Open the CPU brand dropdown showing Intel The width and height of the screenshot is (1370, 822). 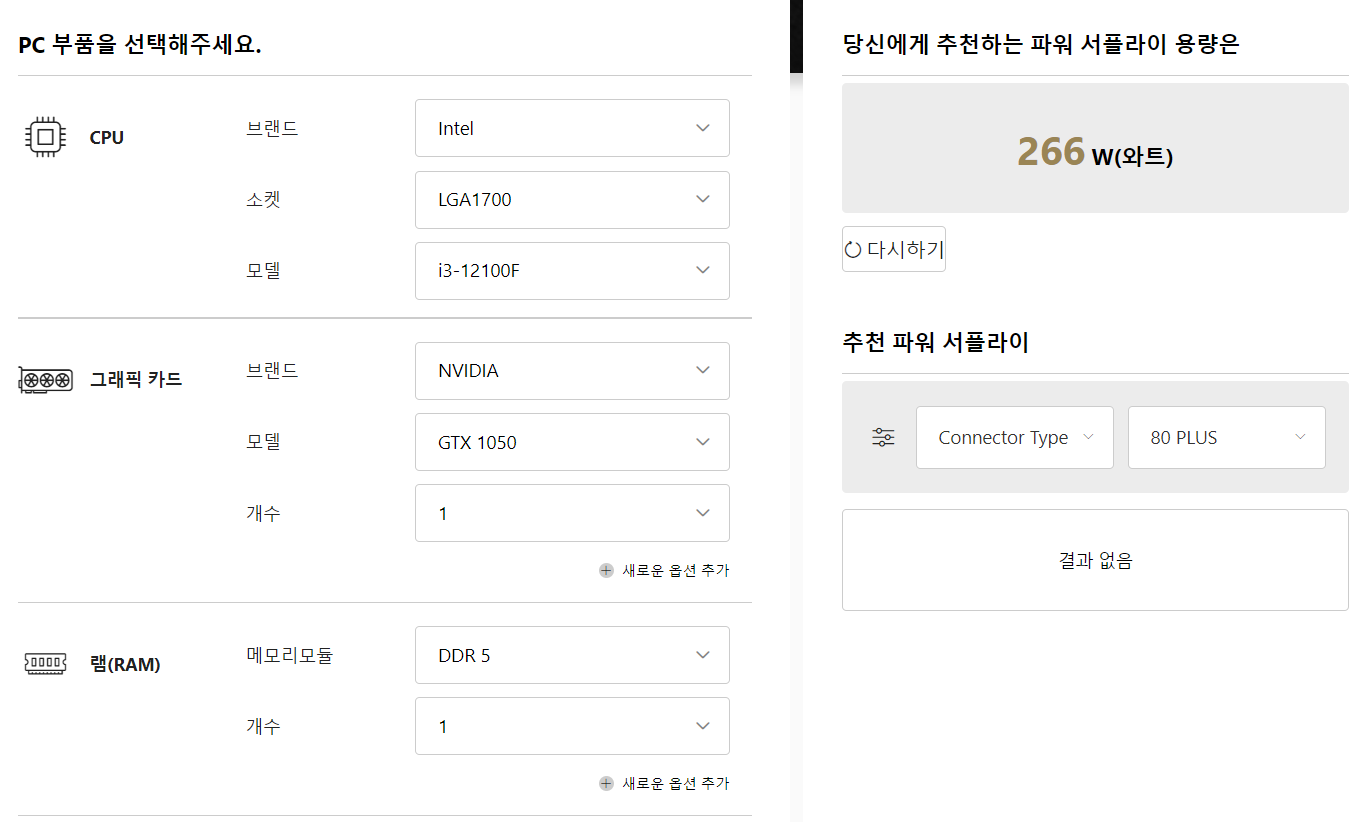tap(572, 128)
